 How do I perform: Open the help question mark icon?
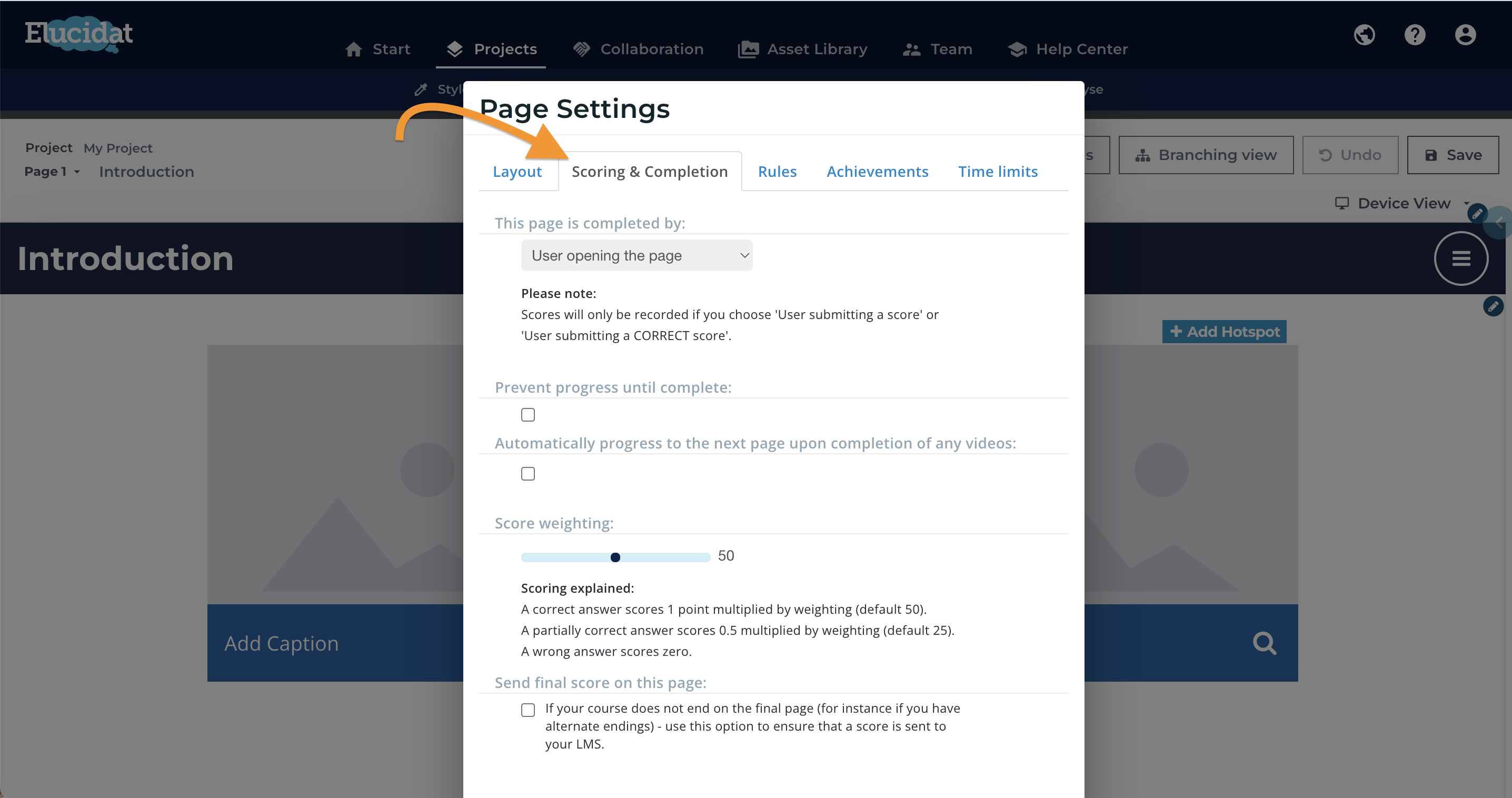point(1415,35)
